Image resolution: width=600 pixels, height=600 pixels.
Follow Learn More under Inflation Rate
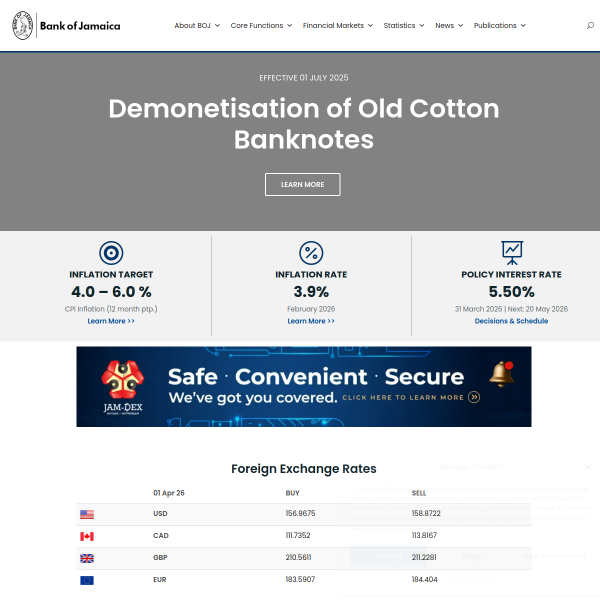coord(311,321)
